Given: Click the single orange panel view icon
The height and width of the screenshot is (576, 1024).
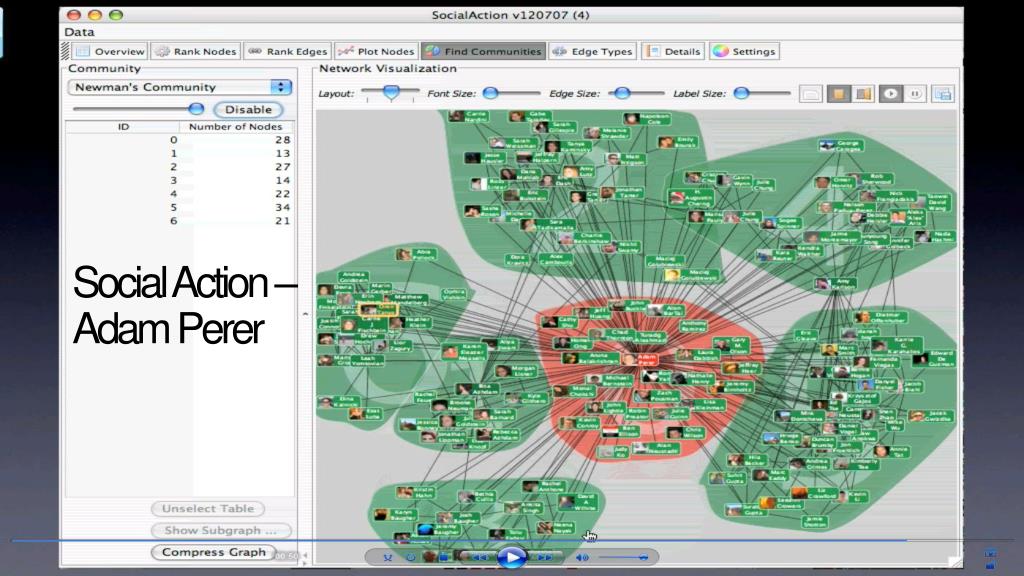Looking at the screenshot, I should [x=839, y=94].
